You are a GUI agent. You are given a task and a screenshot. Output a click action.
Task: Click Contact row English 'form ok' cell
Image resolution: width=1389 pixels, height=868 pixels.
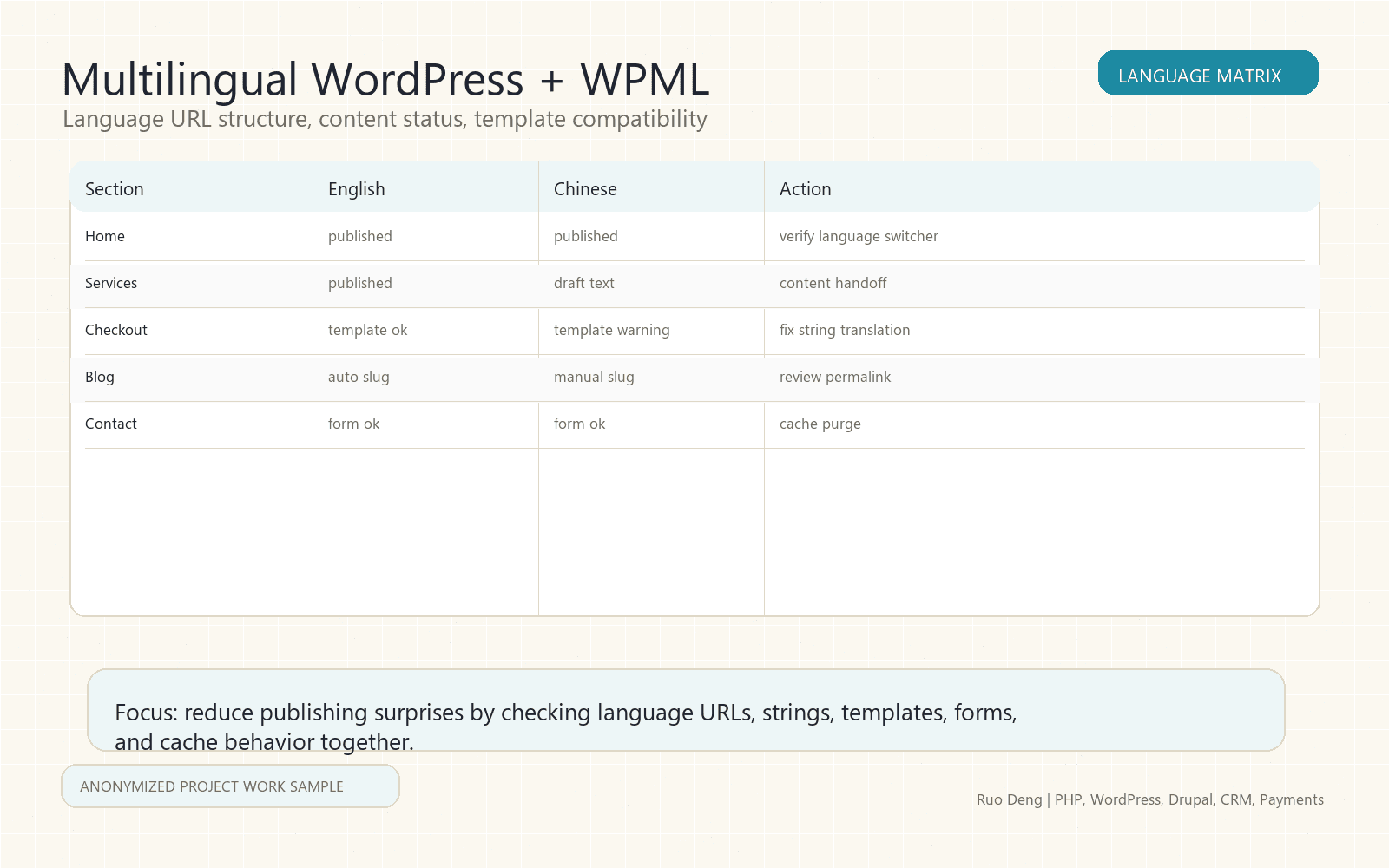coord(354,424)
